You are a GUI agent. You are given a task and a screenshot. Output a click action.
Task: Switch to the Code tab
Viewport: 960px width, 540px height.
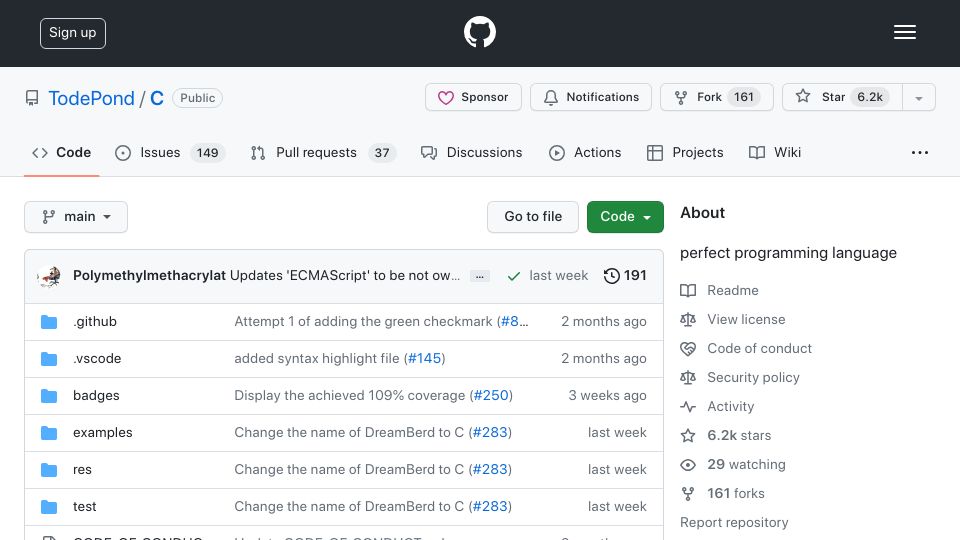coord(61,152)
